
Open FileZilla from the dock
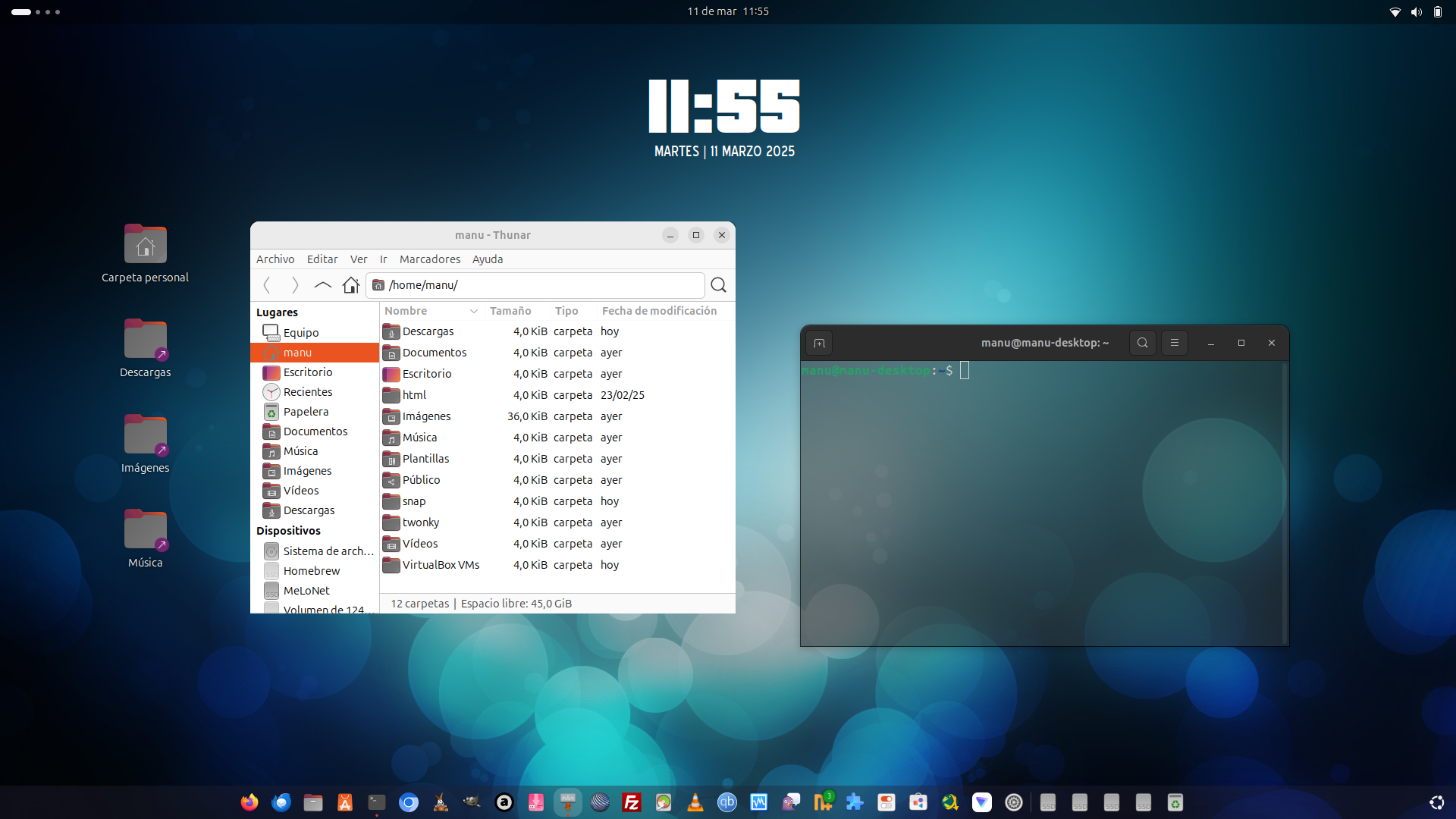(632, 802)
